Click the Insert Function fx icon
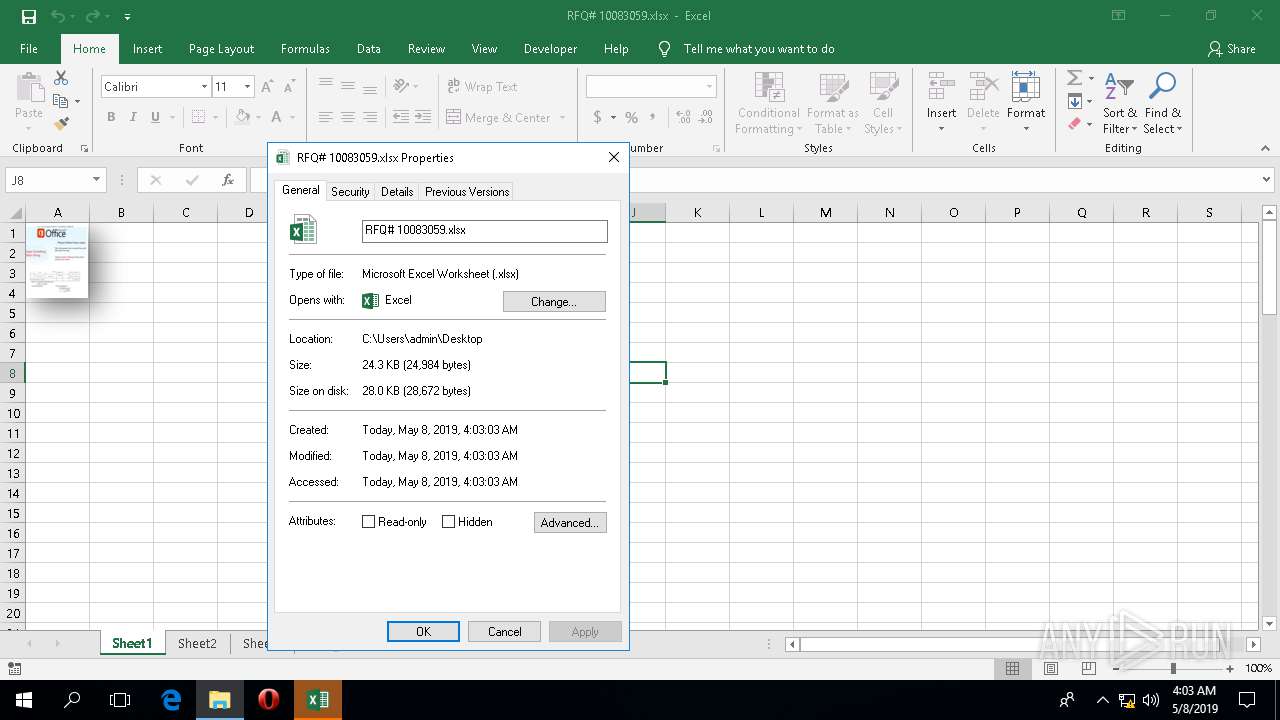 228,180
